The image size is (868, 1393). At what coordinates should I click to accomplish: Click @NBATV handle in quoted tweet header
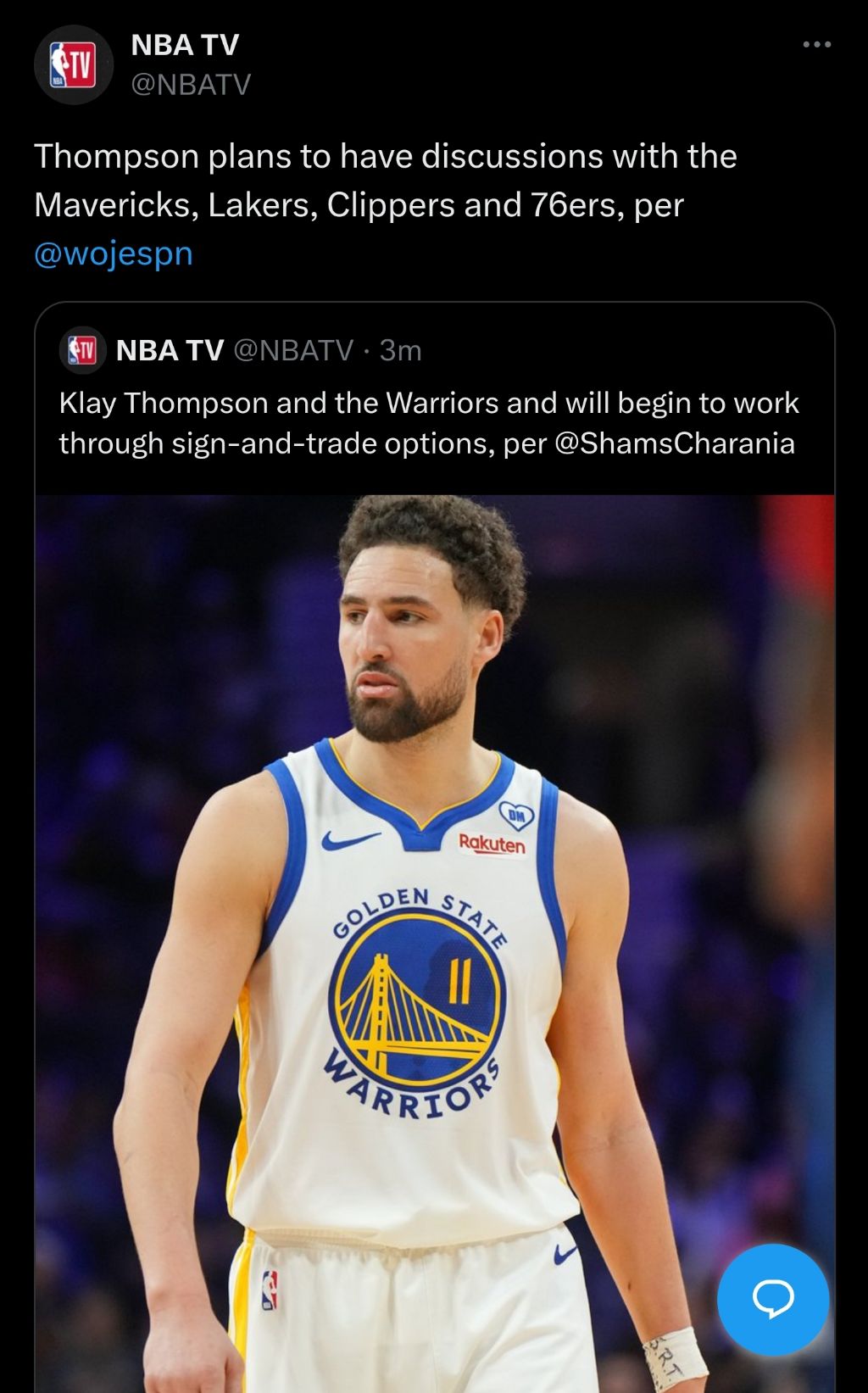coord(292,350)
